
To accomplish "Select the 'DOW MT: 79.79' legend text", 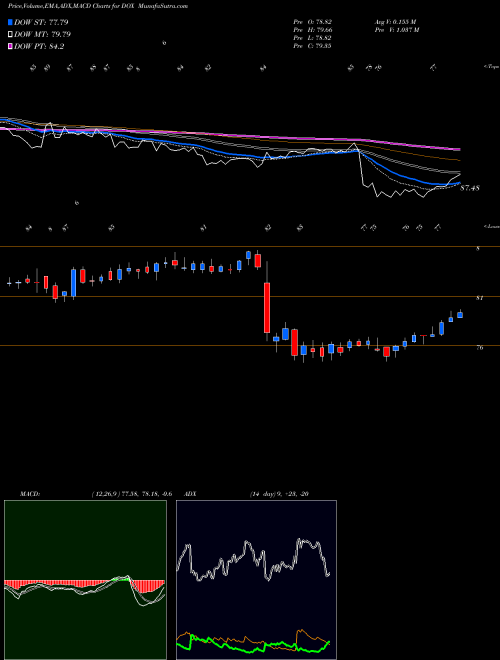I will tap(42, 35).
